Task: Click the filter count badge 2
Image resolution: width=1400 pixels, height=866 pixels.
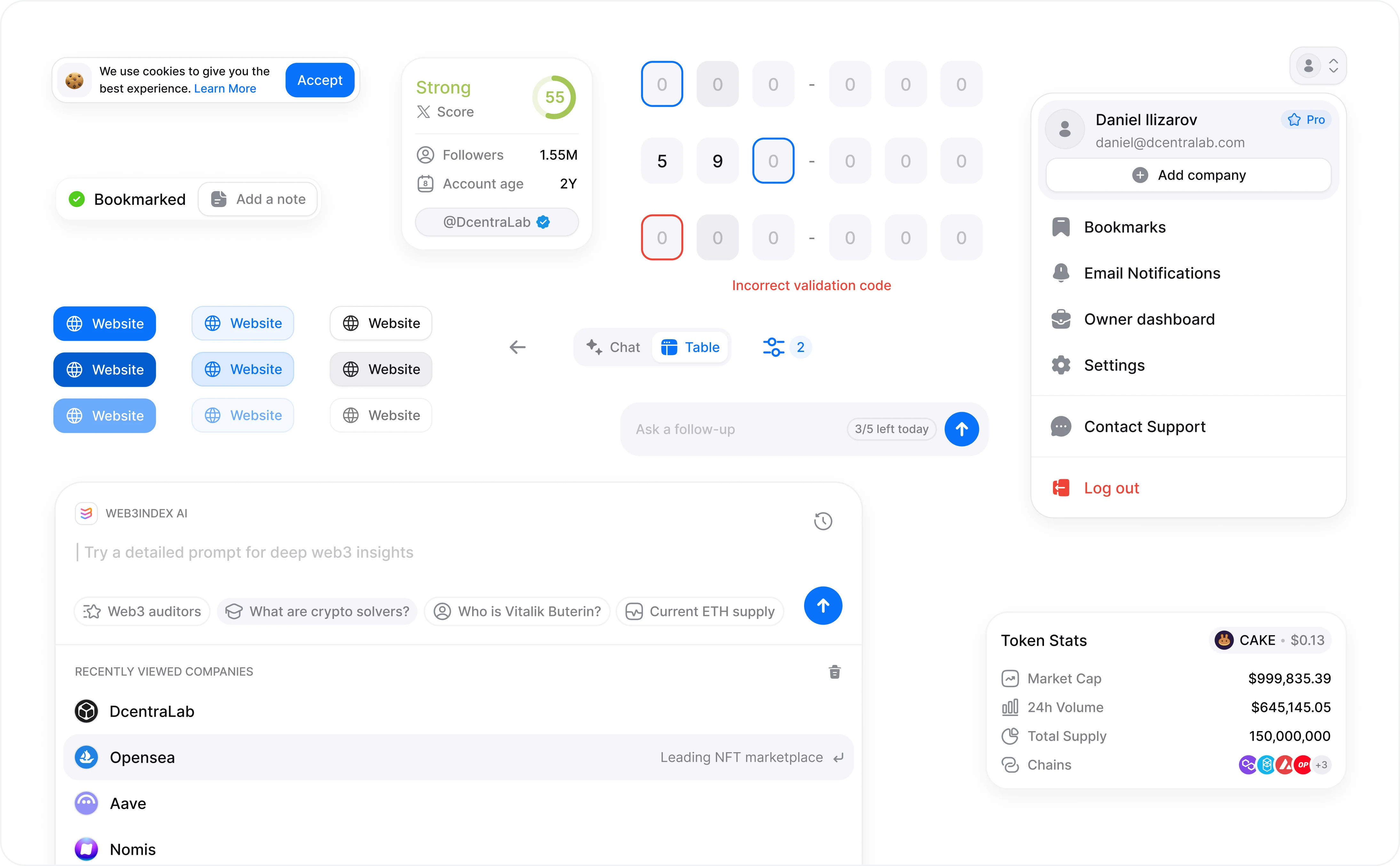Action: click(x=801, y=347)
